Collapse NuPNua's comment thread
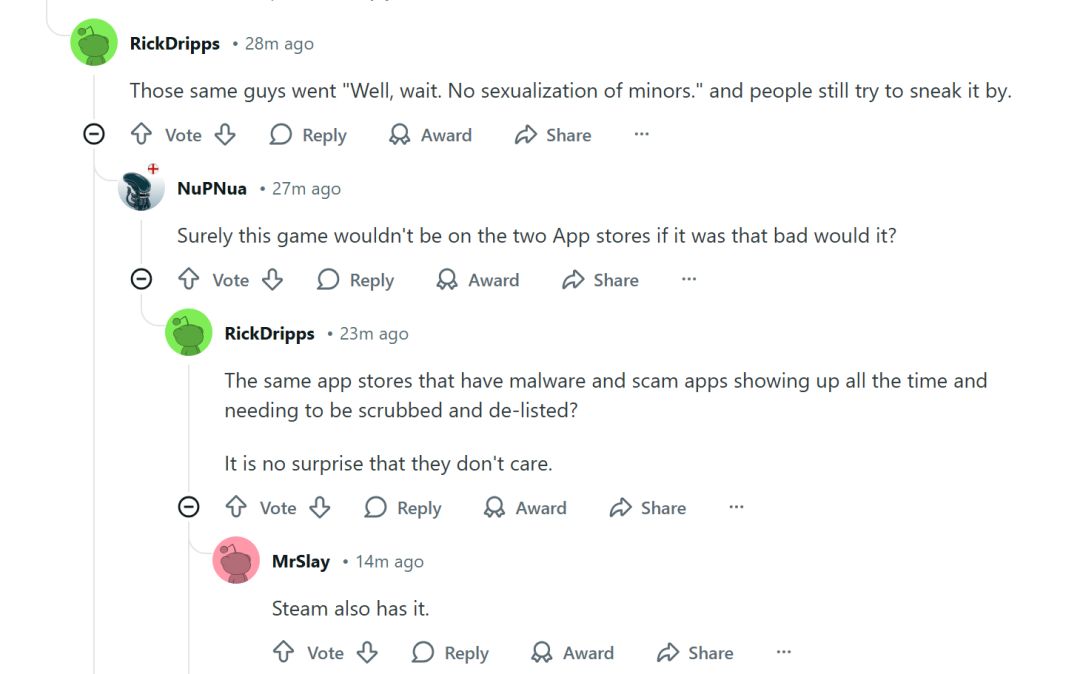1080x674 pixels. (142, 278)
